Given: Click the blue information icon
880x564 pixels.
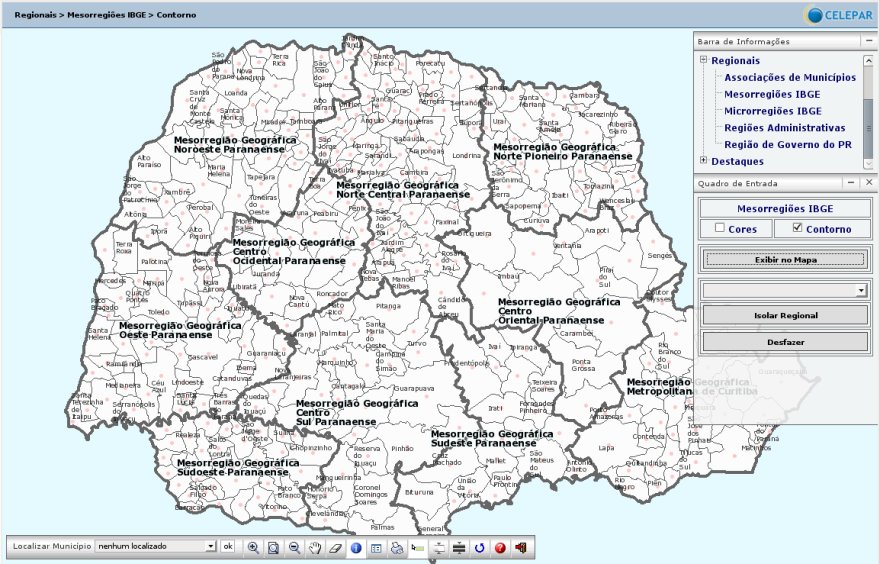Looking at the screenshot, I should (x=356, y=547).
